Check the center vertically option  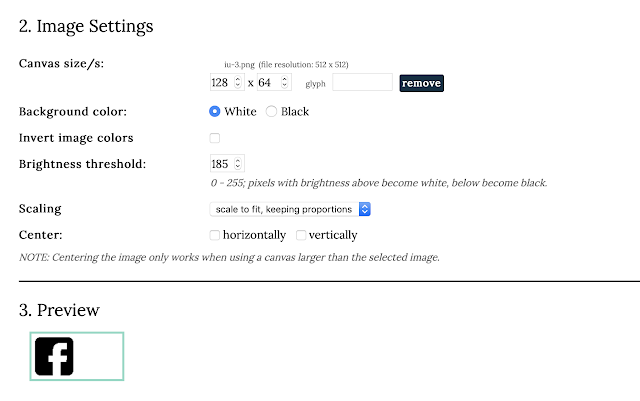tap(301, 235)
